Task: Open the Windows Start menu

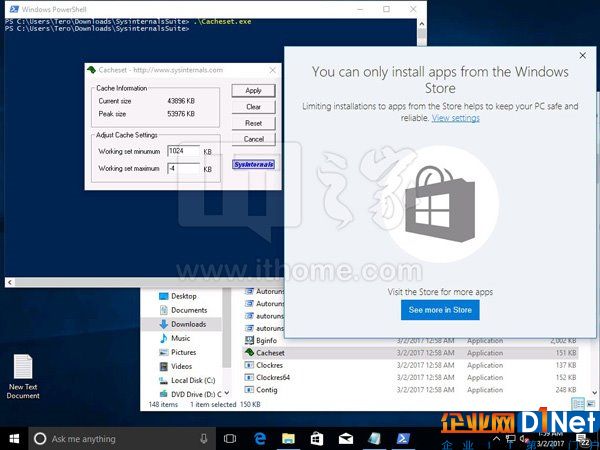Action: [x=14, y=439]
